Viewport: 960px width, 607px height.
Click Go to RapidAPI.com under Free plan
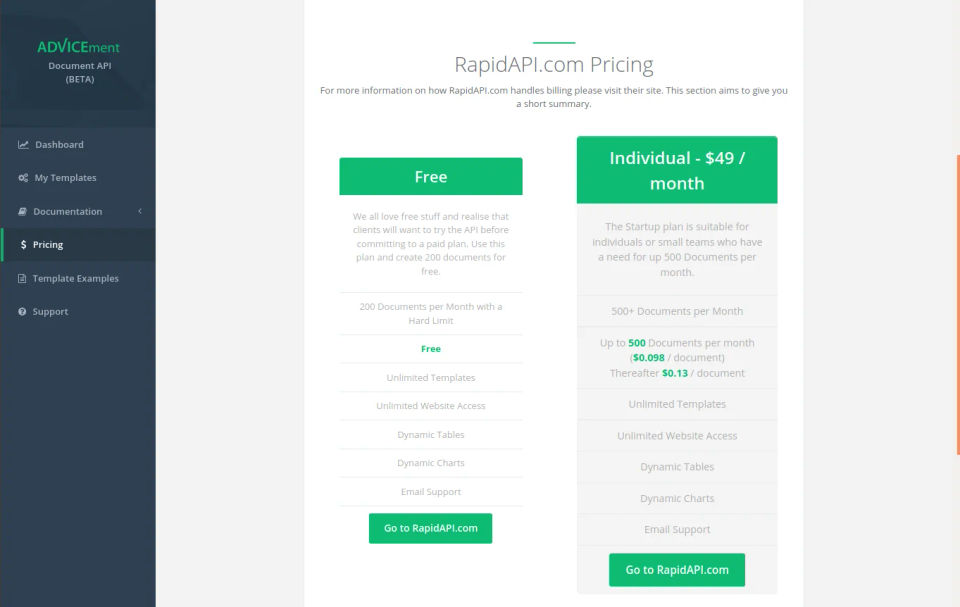tap(430, 528)
